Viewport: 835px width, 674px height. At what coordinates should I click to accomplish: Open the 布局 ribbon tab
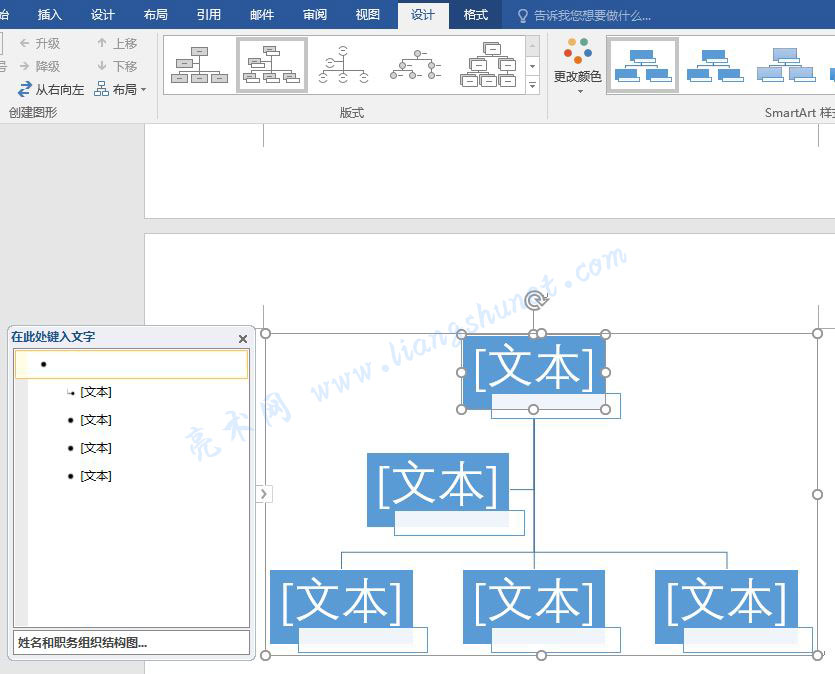point(155,15)
